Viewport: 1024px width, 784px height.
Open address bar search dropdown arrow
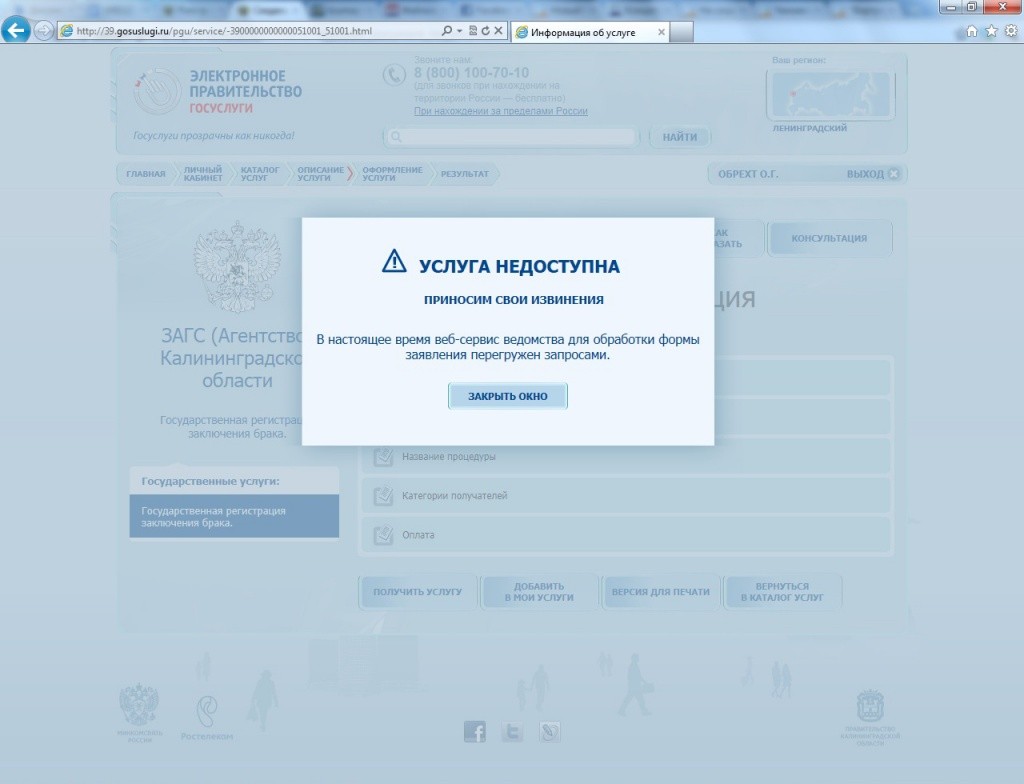tap(459, 31)
